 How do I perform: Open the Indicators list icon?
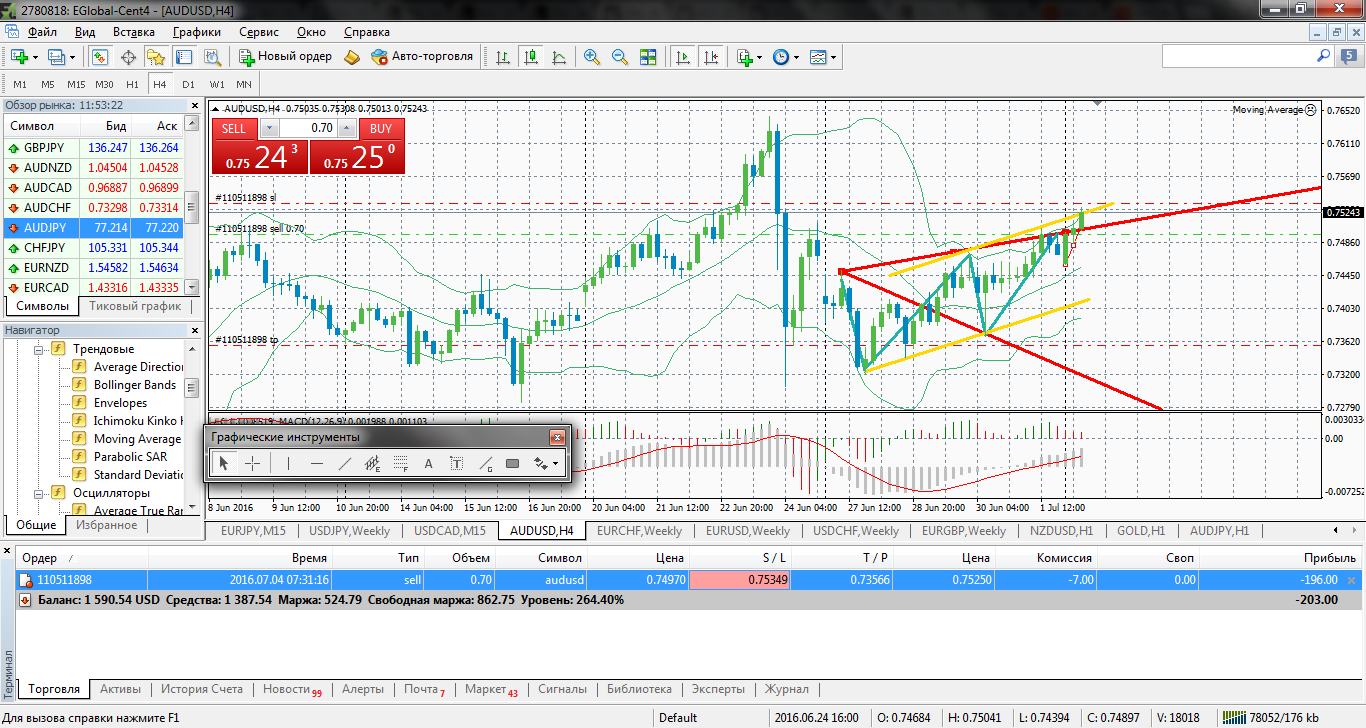[x=743, y=57]
